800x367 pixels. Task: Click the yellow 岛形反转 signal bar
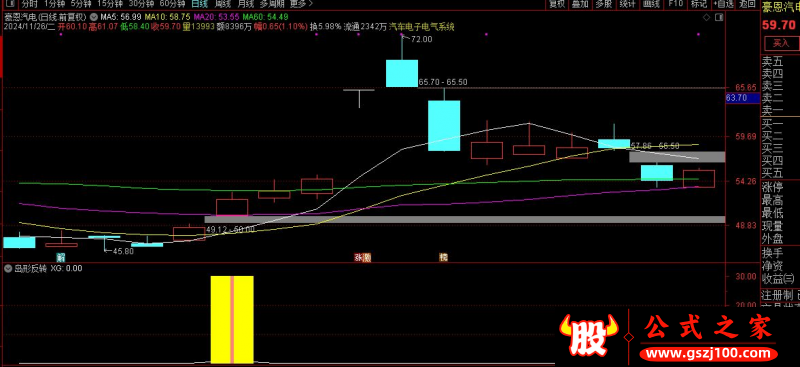click(x=232, y=320)
